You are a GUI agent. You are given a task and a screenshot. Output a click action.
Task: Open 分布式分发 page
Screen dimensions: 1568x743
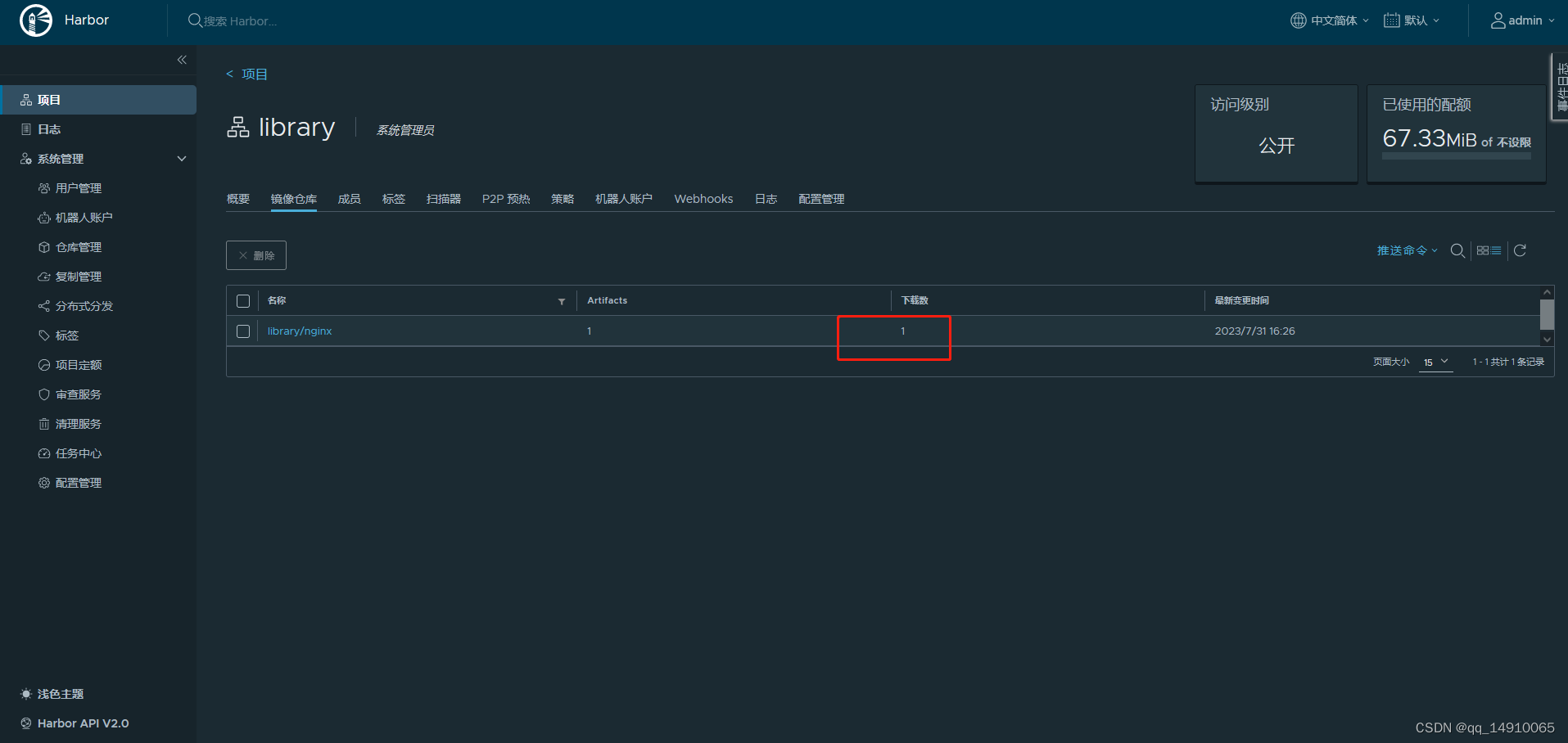tap(84, 306)
